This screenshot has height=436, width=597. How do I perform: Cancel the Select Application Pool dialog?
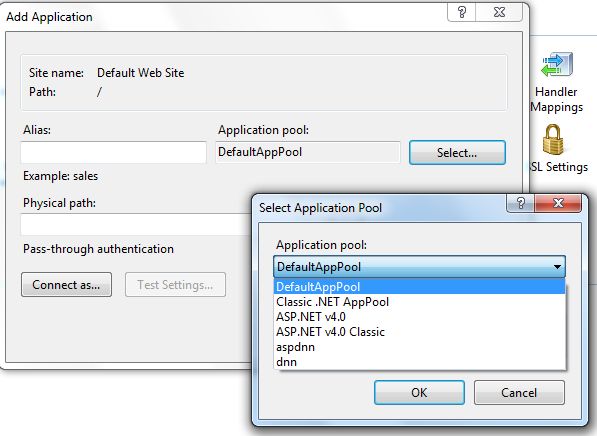click(519, 392)
